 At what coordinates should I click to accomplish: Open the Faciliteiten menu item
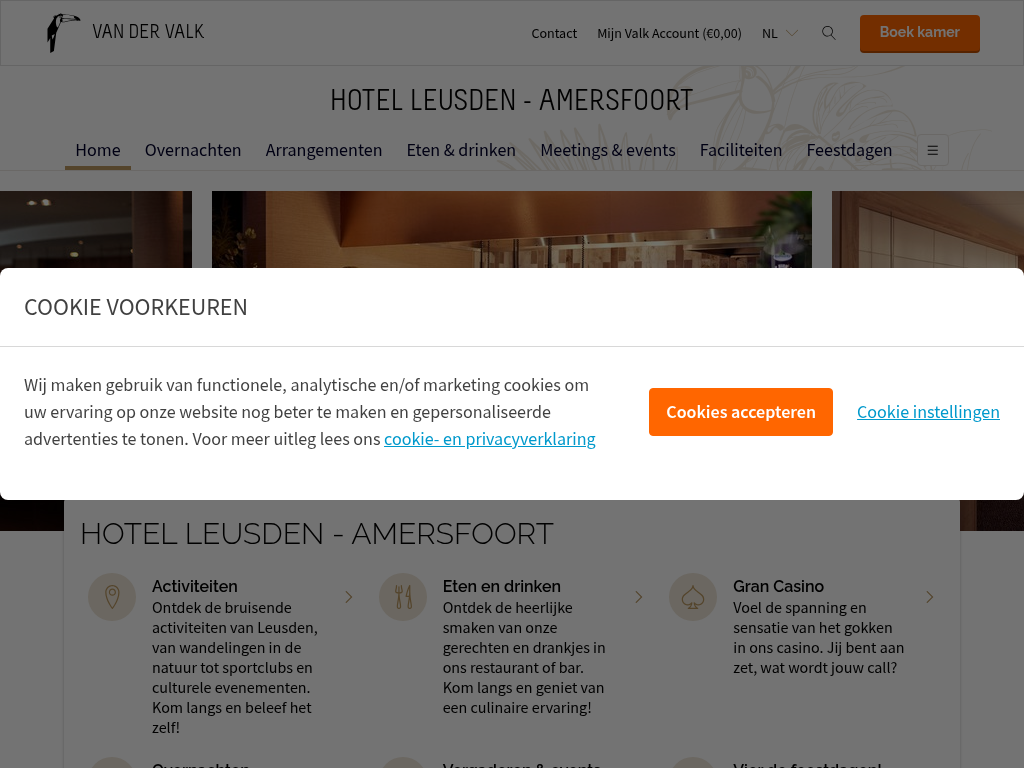tap(741, 150)
